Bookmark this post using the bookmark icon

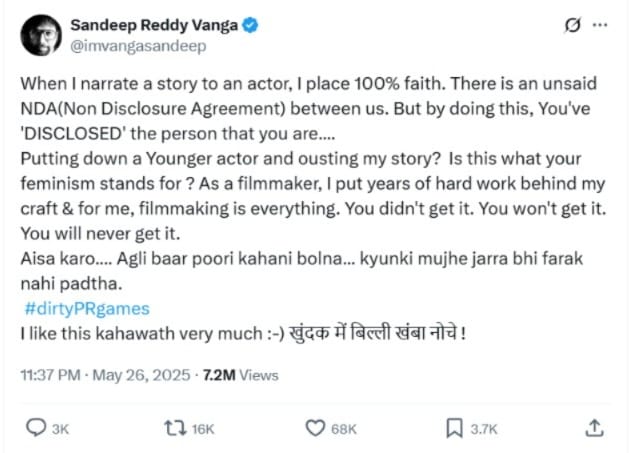tap(453, 427)
